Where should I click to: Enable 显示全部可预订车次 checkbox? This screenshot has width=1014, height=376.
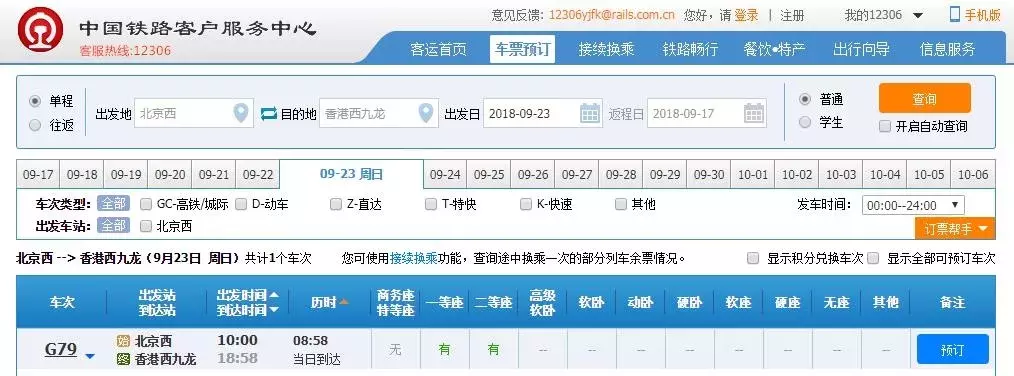point(873,258)
